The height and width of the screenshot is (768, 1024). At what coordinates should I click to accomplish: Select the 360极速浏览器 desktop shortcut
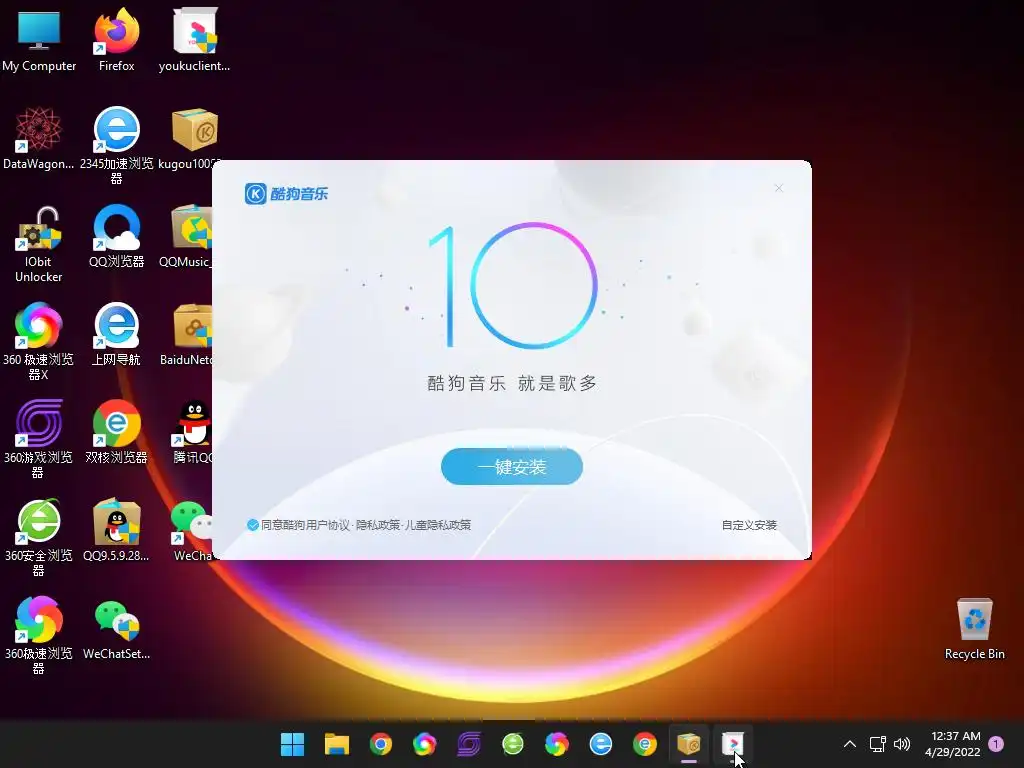(x=39, y=635)
